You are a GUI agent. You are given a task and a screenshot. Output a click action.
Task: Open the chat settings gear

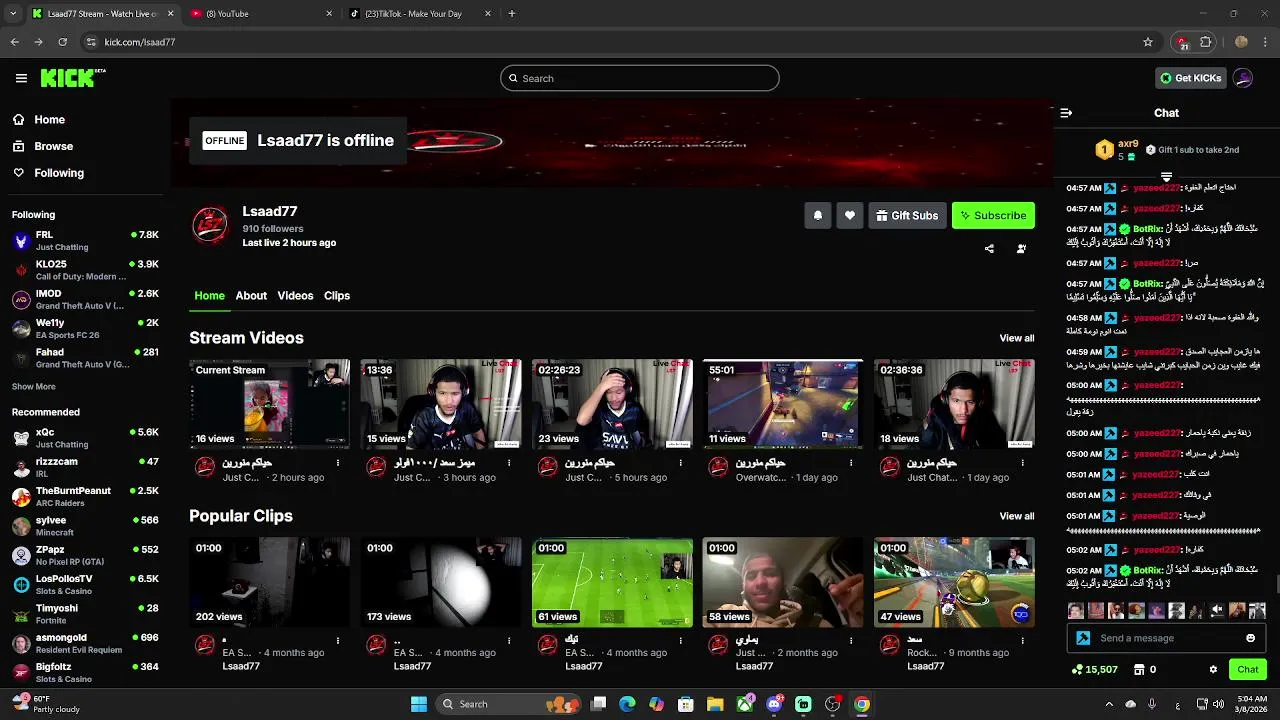[x=1213, y=670]
